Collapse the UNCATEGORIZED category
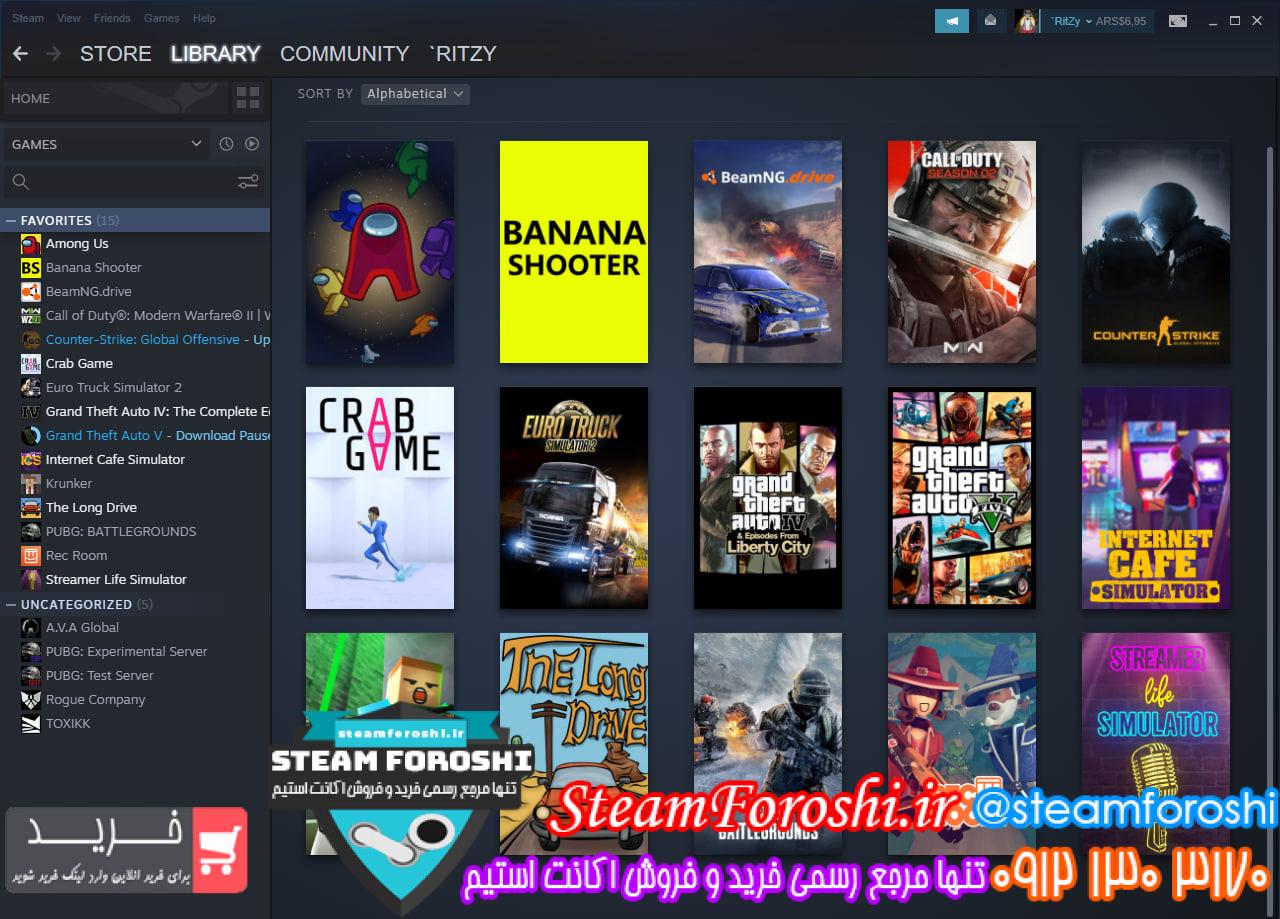The height and width of the screenshot is (919, 1280). [11, 604]
